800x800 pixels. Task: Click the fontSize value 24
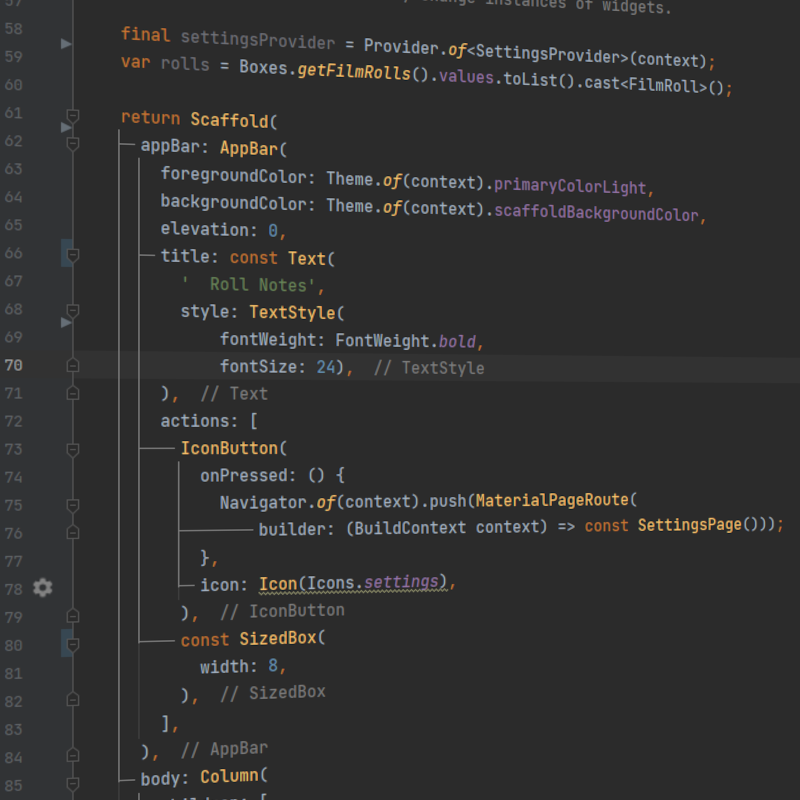click(x=327, y=367)
